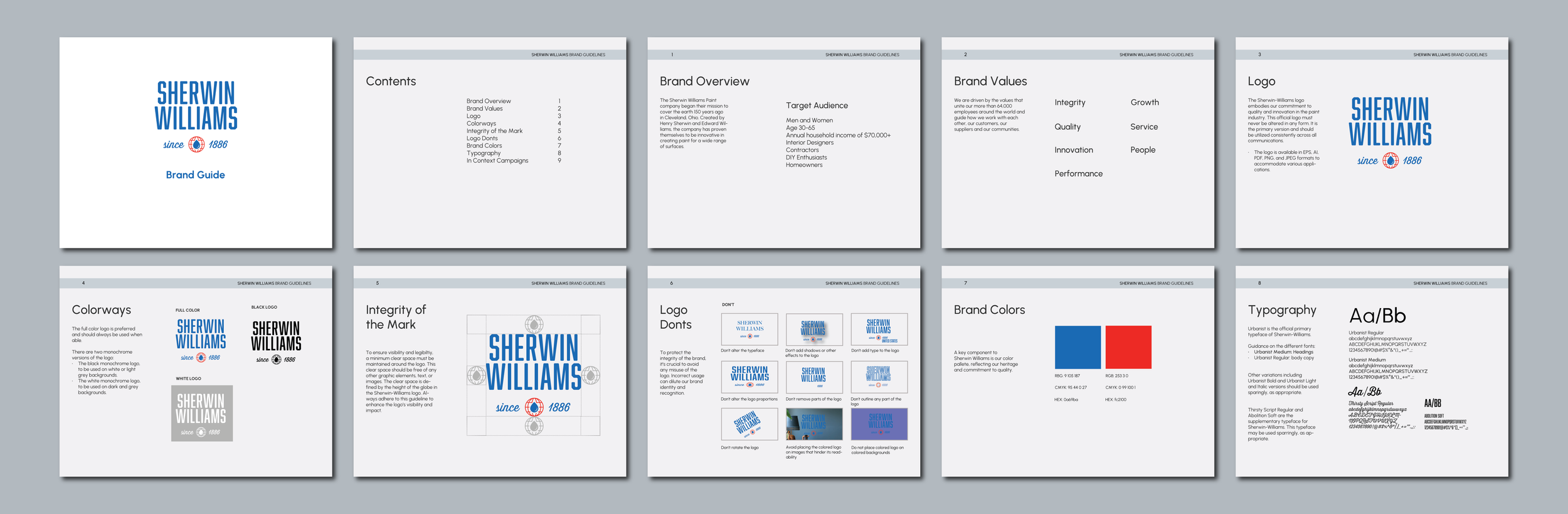Click 'Typography' in the contents list

pos(484,153)
